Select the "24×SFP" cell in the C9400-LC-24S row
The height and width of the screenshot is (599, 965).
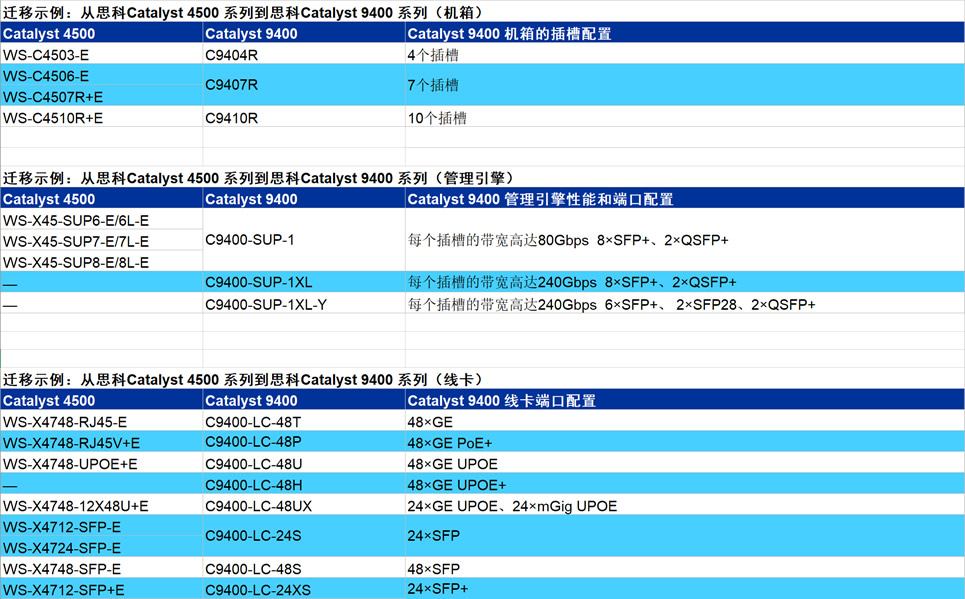685,536
